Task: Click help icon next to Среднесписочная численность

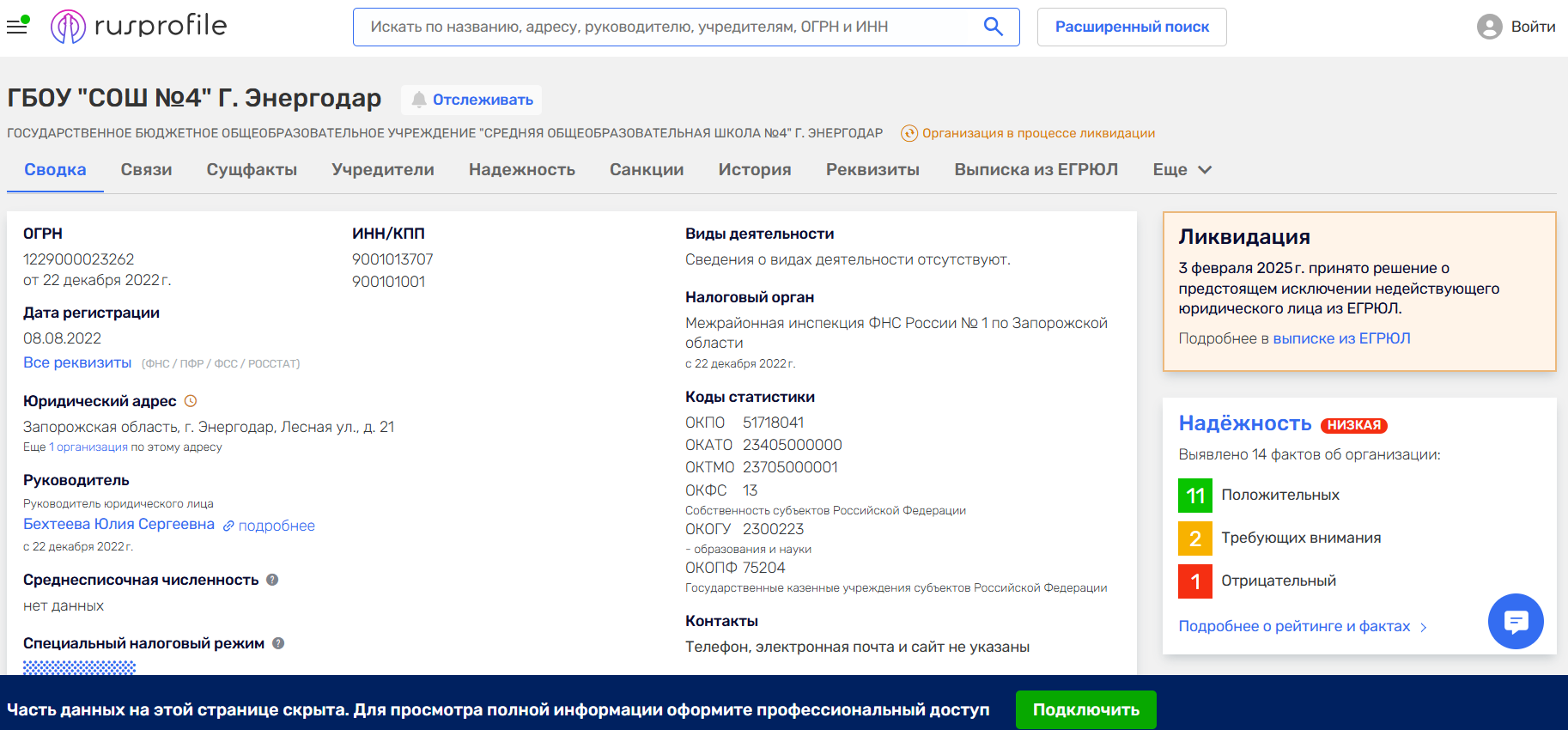Action: (x=272, y=580)
